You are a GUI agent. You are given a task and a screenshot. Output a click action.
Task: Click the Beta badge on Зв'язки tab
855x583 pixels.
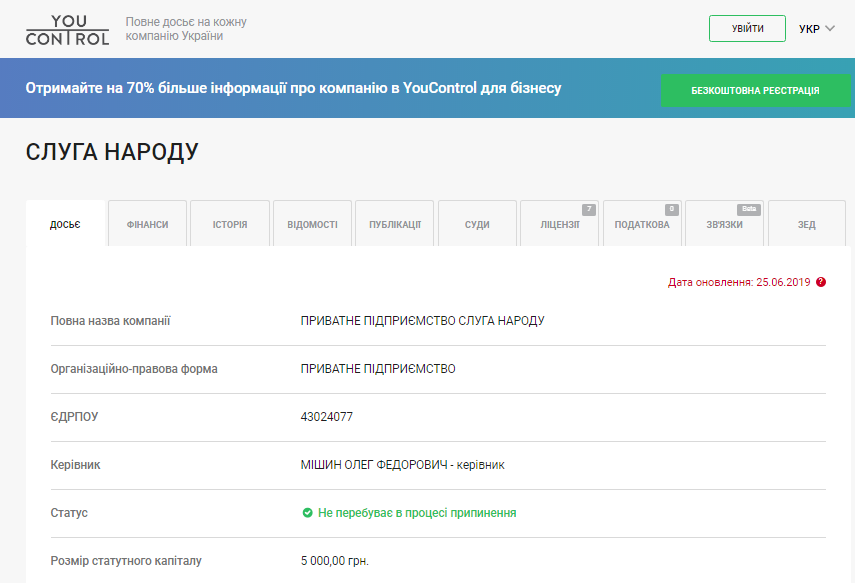(x=749, y=209)
